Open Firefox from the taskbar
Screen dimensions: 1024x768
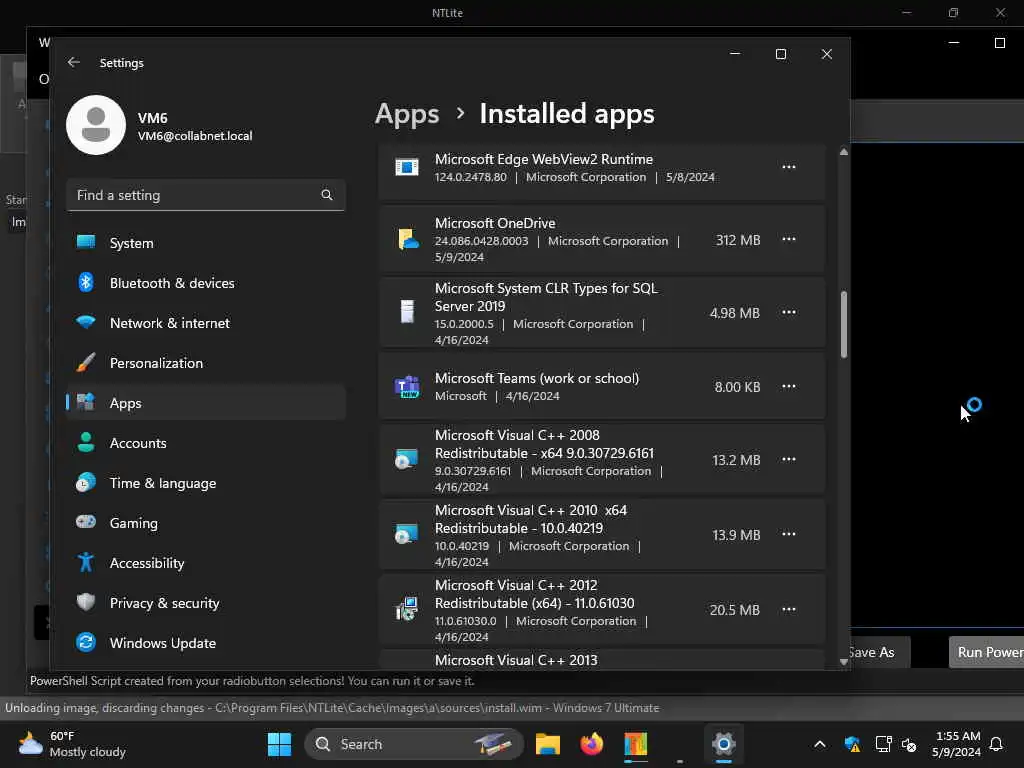click(592, 744)
